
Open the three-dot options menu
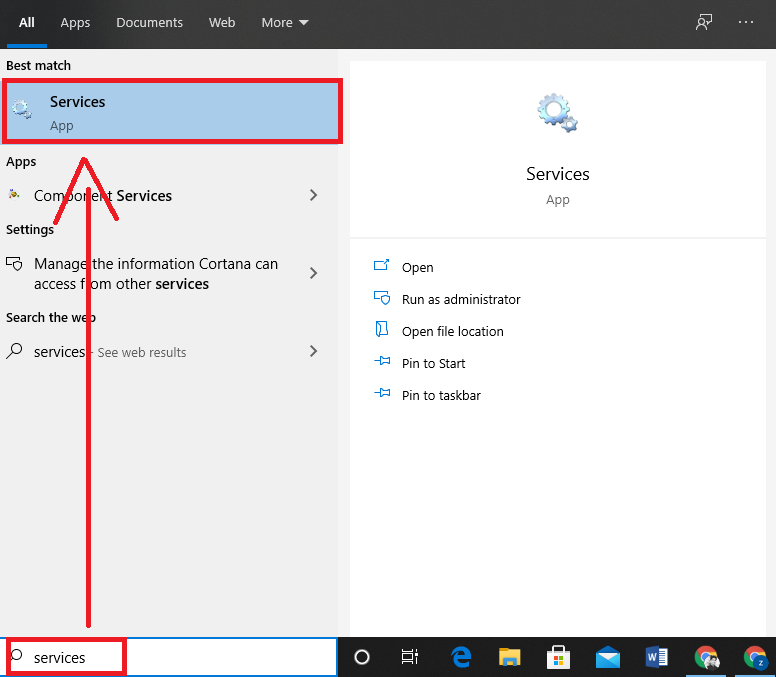(745, 22)
